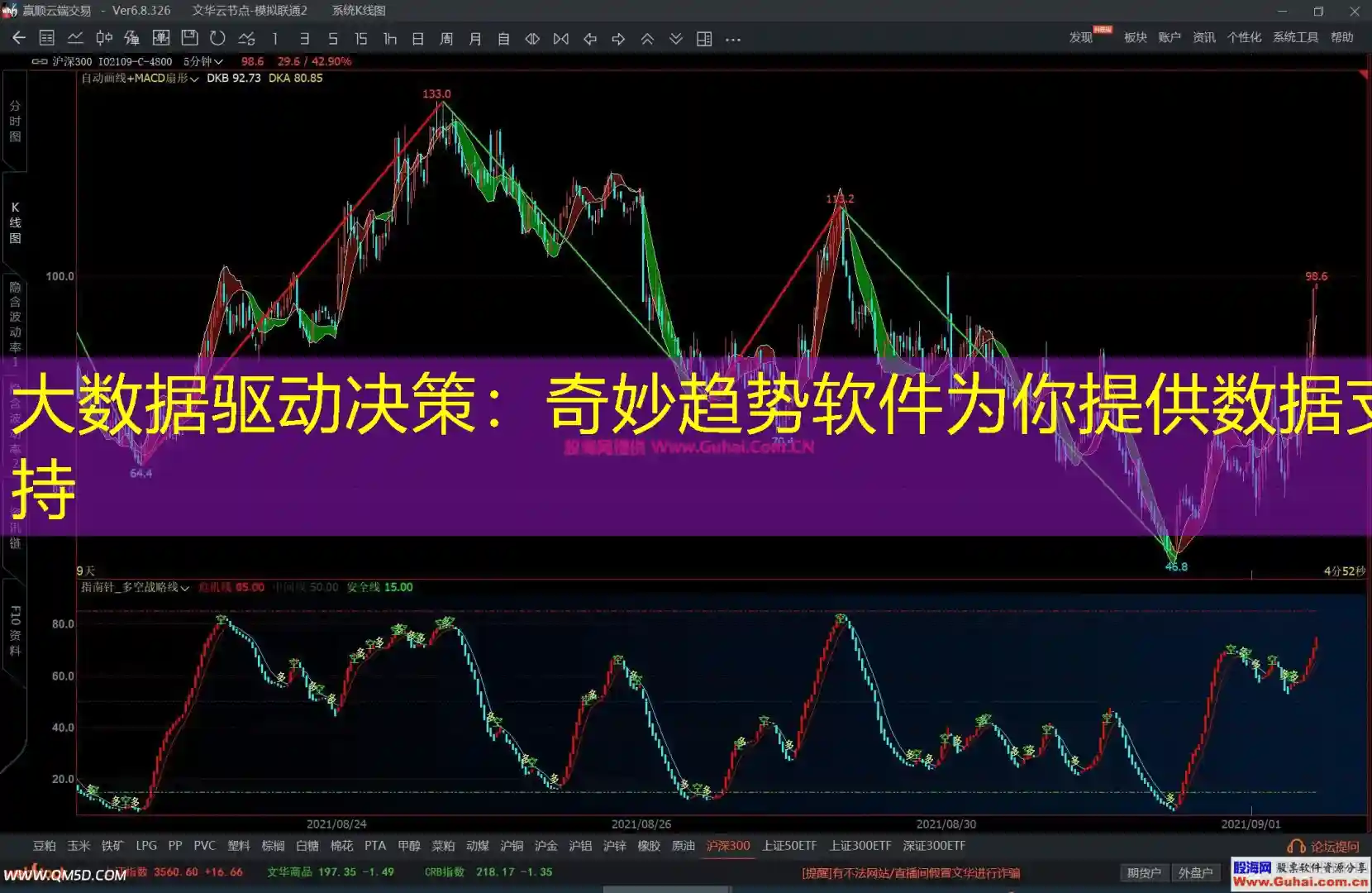
Task: Click the 133.0 peak price label
Action: (436, 94)
